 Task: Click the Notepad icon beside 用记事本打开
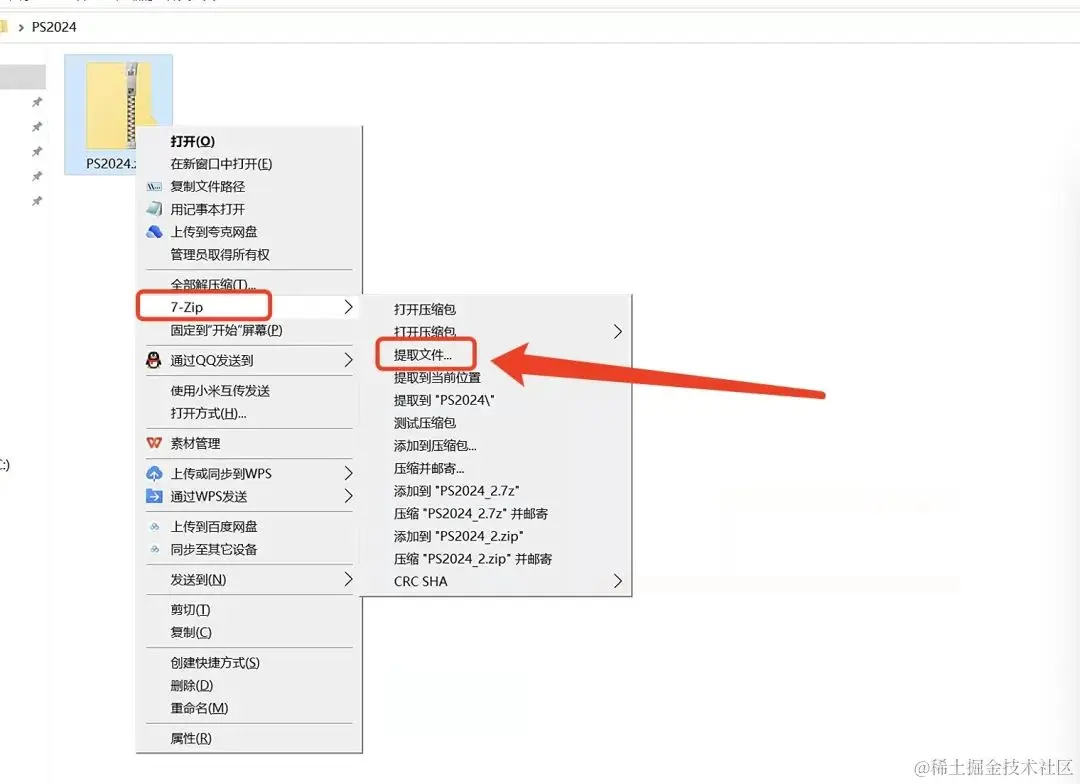click(152, 209)
